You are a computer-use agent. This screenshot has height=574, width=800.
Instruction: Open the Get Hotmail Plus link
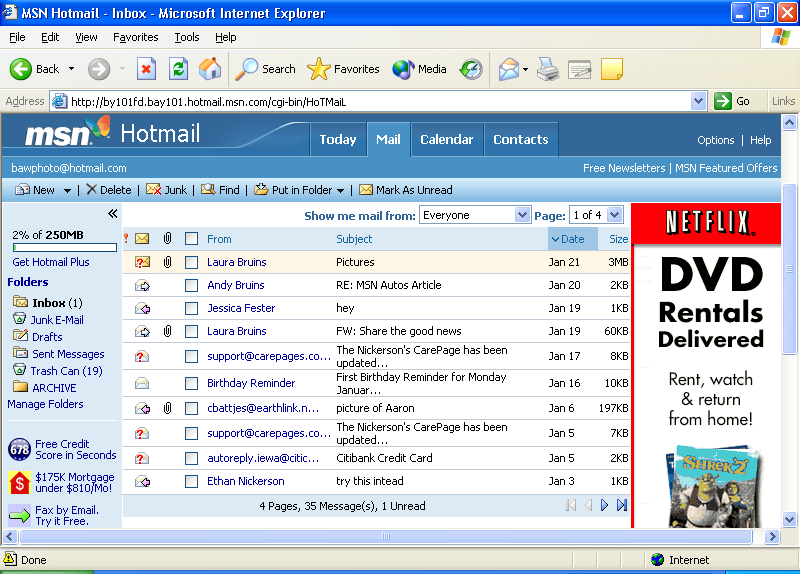(x=51, y=262)
